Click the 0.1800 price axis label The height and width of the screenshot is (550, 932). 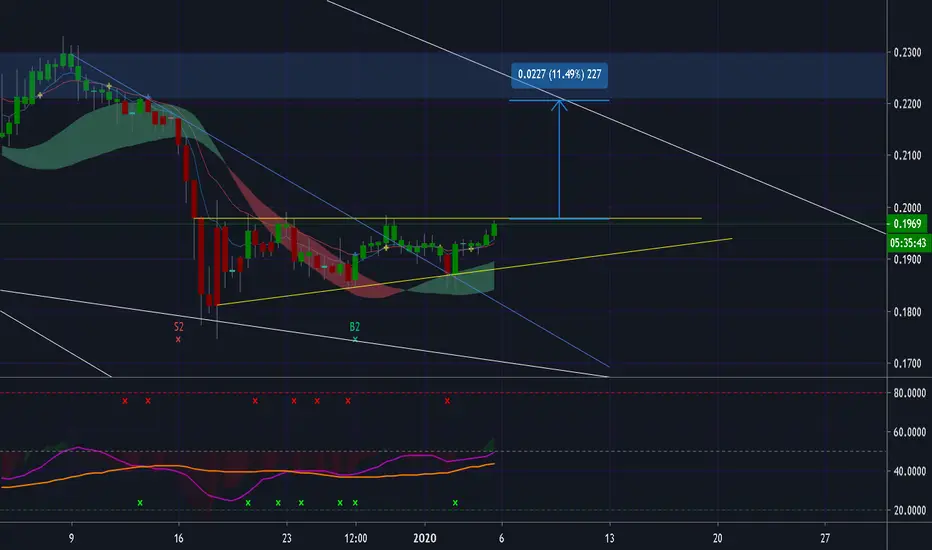tap(907, 312)
